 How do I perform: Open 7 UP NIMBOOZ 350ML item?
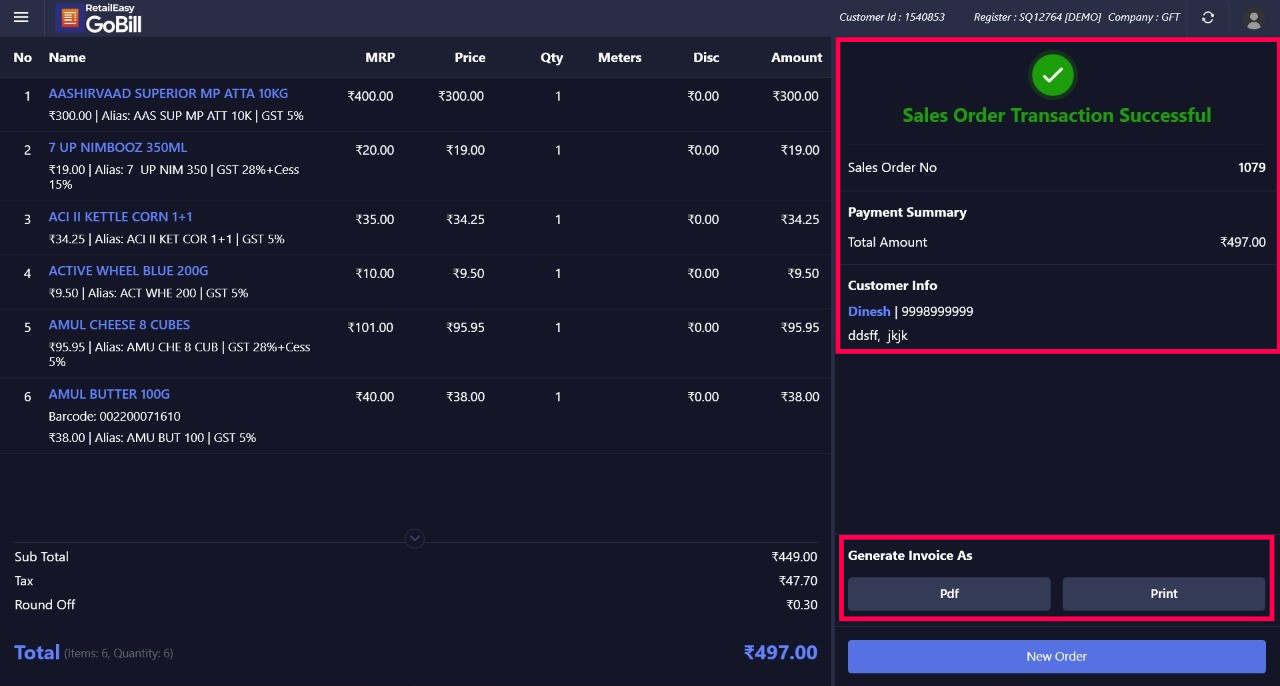[118, 147]
